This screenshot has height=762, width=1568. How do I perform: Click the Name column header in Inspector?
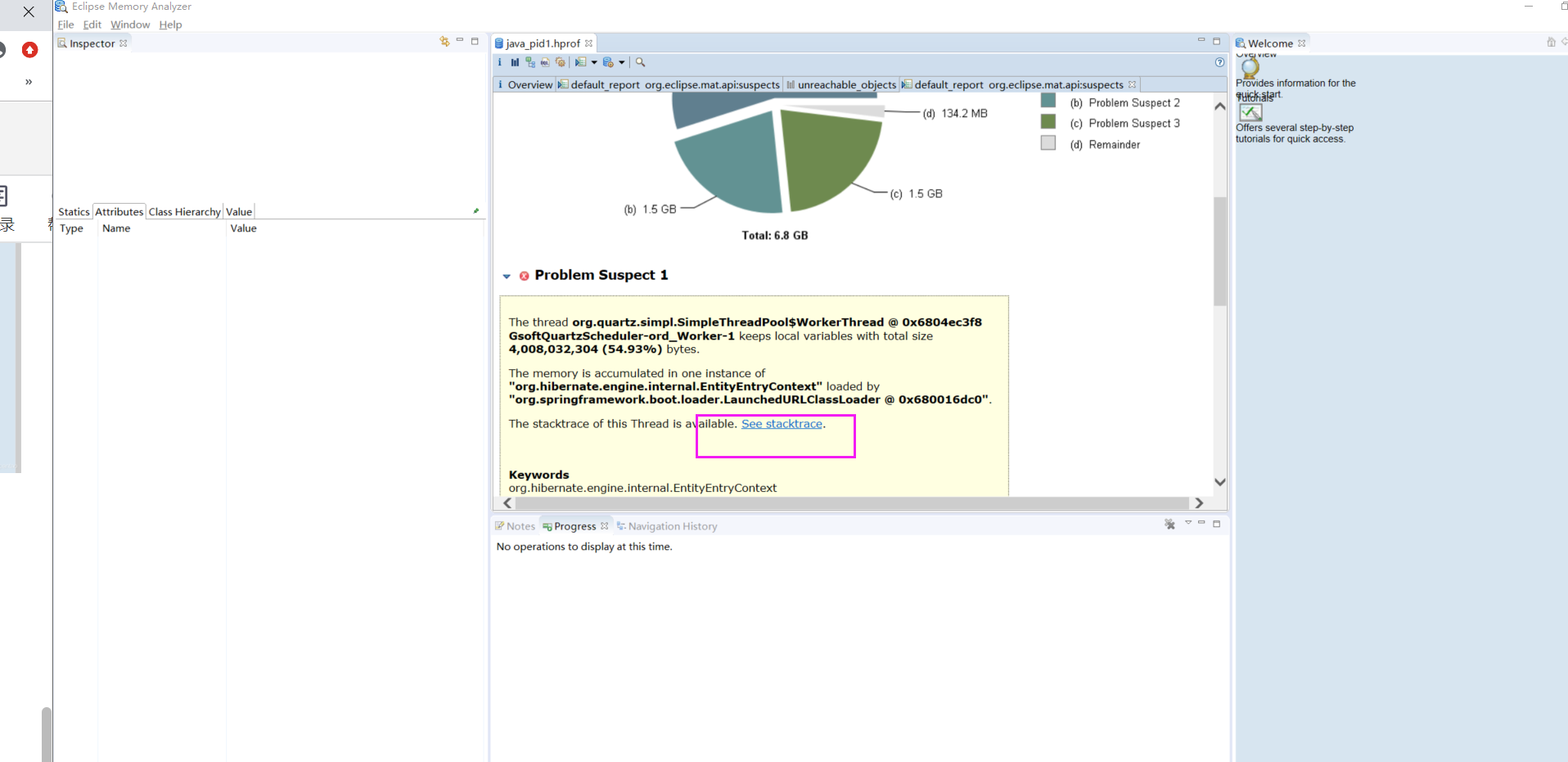[x=116, y=228]
